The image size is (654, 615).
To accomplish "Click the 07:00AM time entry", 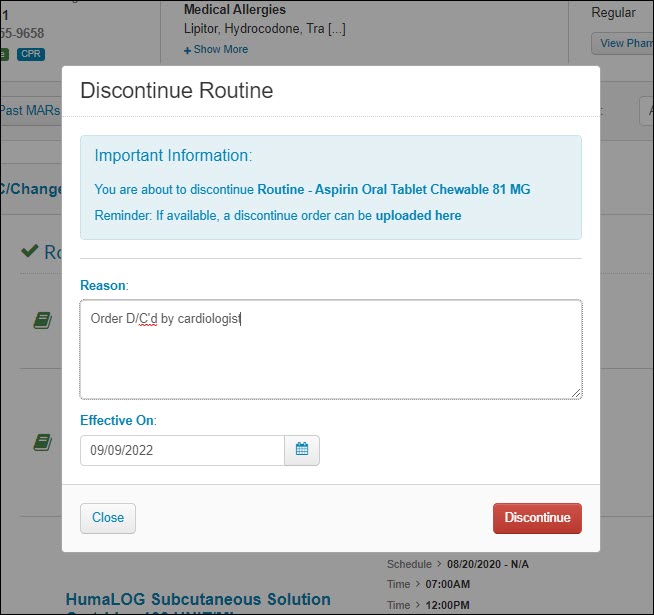I will [x=448, y=584].
